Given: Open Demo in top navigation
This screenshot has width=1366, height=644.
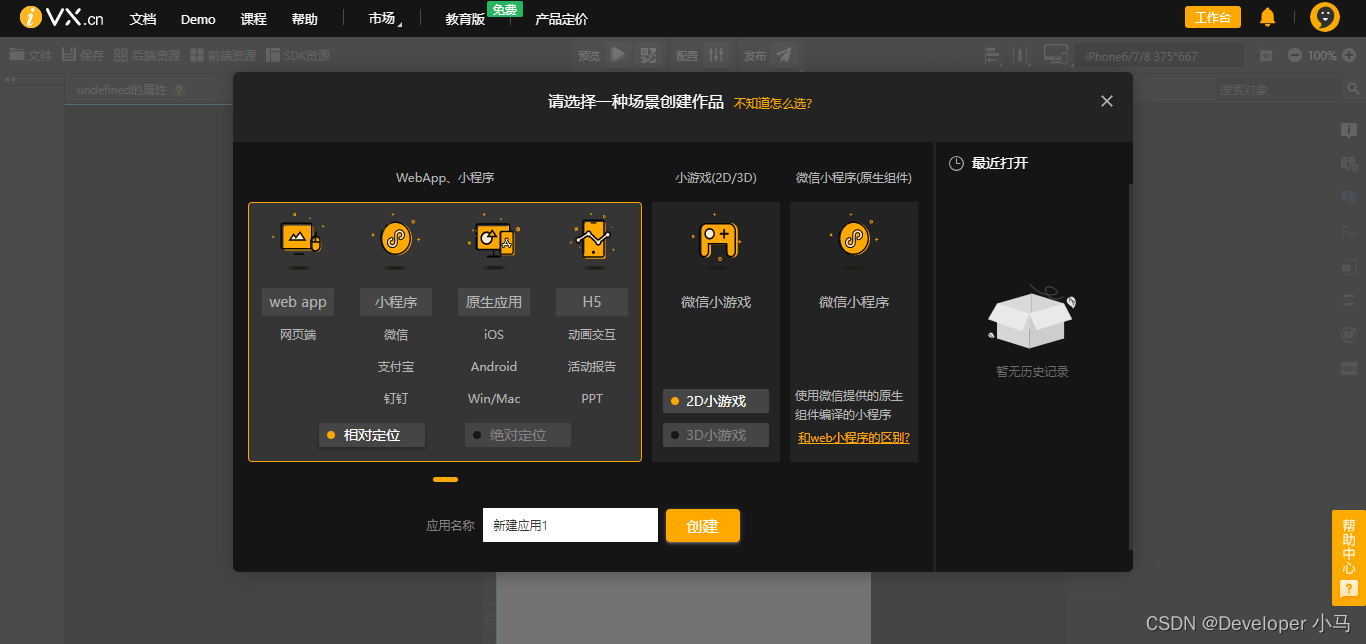Looking at the screenshot, I should pos(198,19).
